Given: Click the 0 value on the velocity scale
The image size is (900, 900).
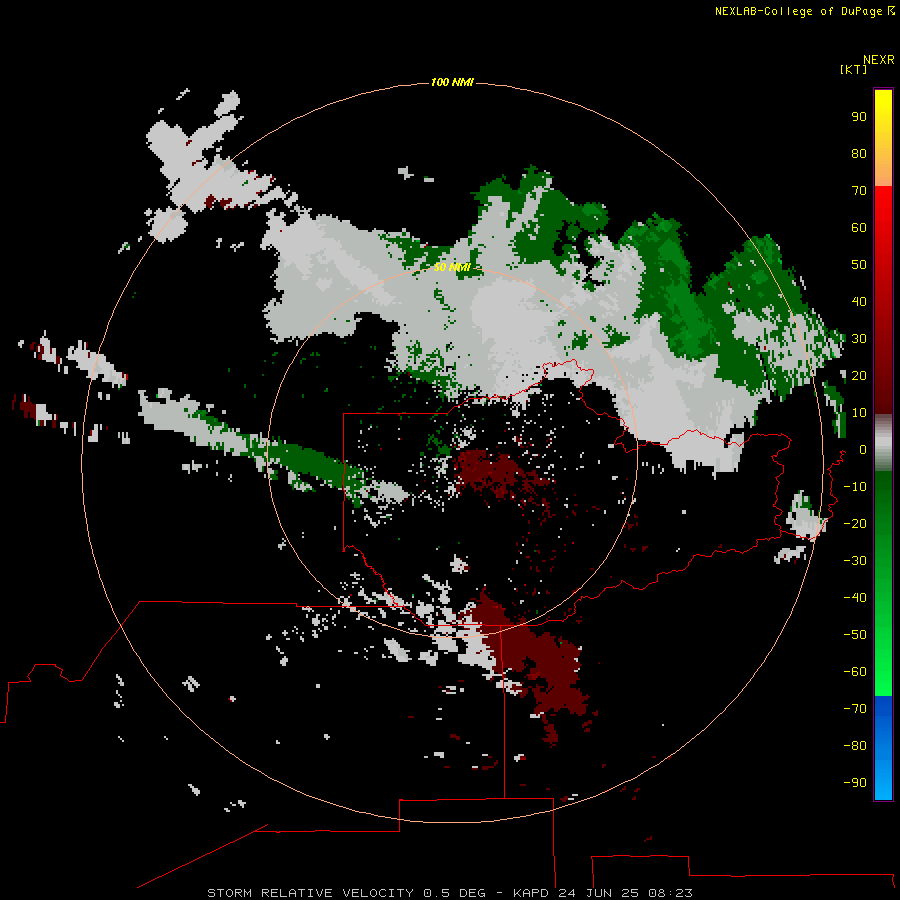Looking at the screenshot, I should [862, 449].
